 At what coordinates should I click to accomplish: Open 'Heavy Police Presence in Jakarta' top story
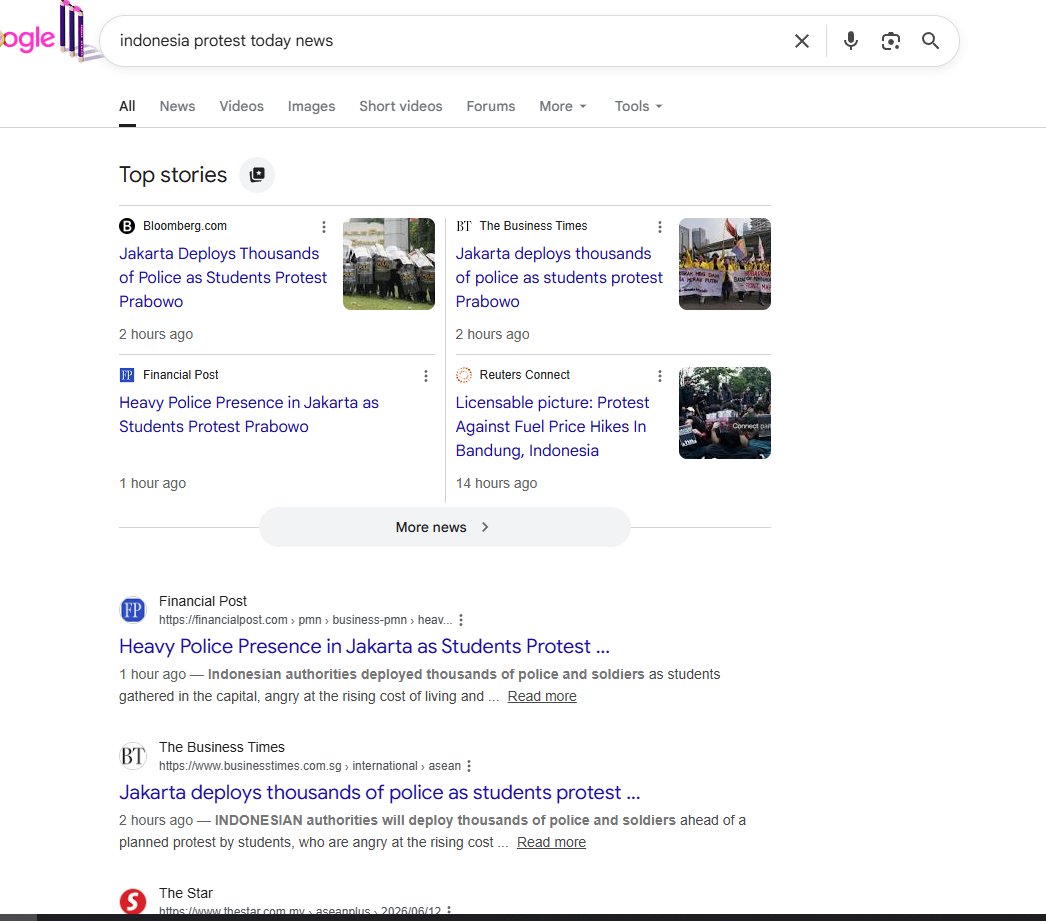pyautogui.click(x=249, y=415)
